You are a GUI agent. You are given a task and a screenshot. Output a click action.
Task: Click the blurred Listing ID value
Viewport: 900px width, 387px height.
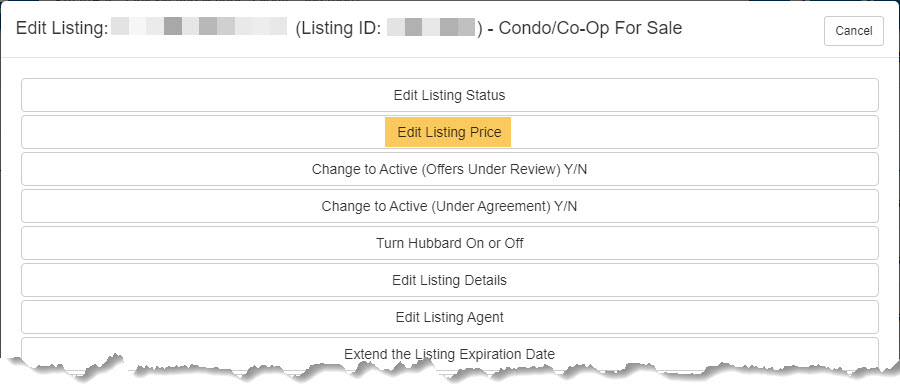click(431, 26)
